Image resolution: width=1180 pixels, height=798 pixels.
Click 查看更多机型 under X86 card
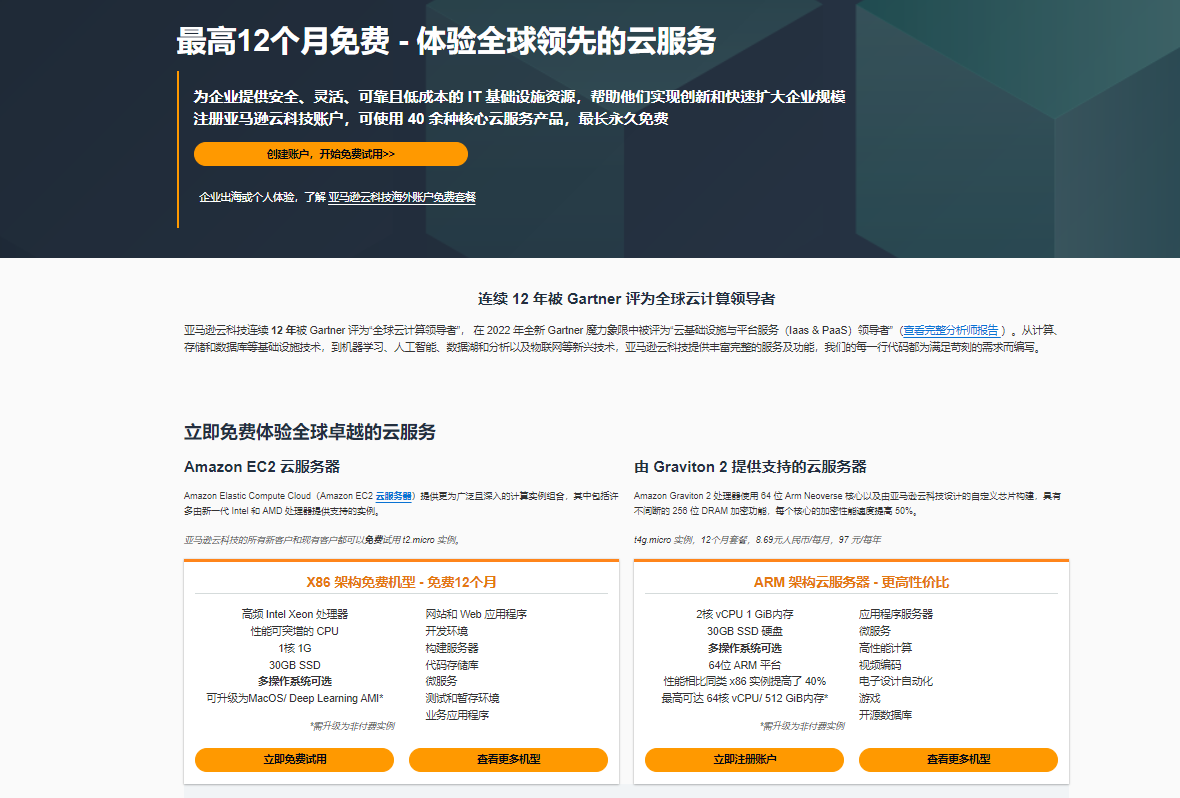pos(508,760)
